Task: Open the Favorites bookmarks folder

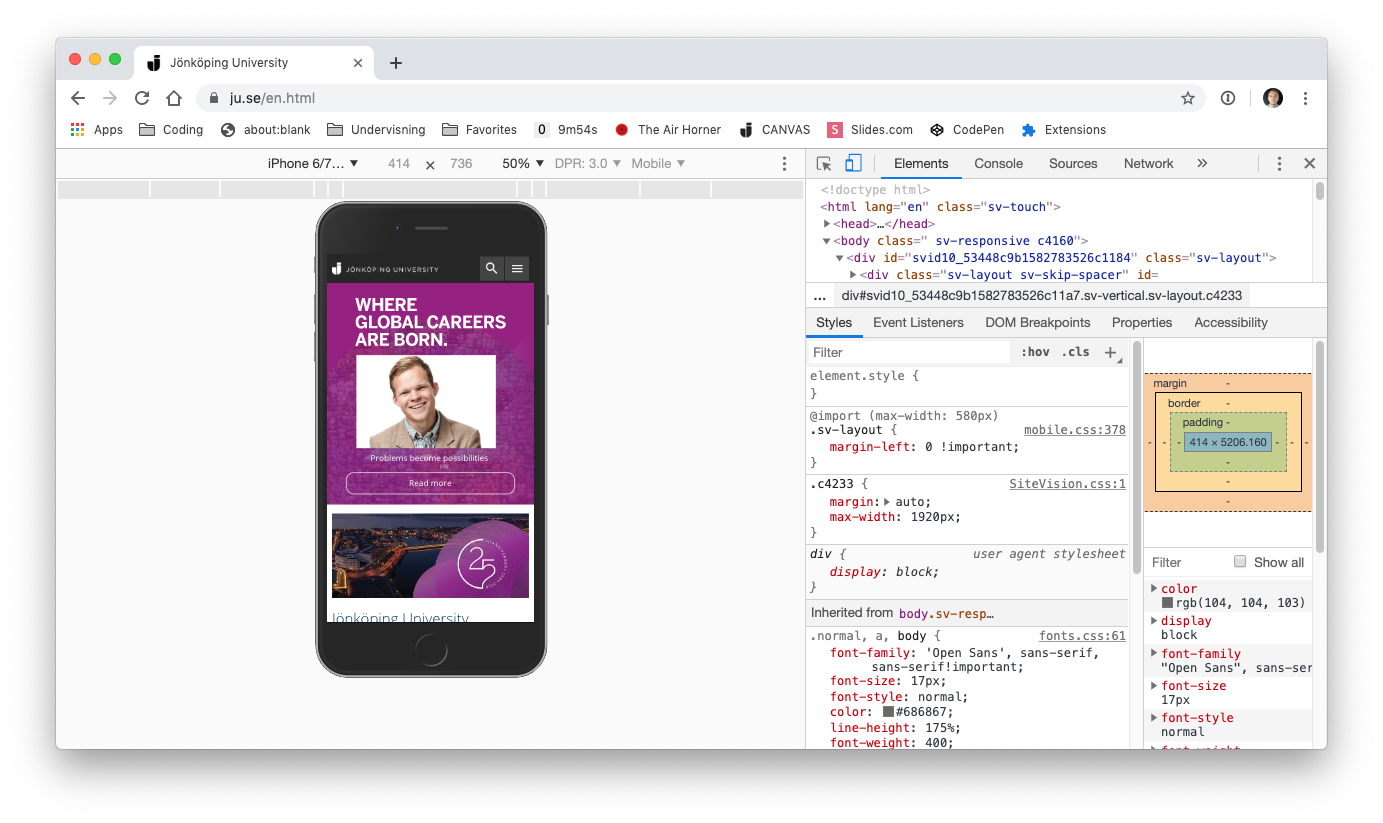Action: point(480,130)
